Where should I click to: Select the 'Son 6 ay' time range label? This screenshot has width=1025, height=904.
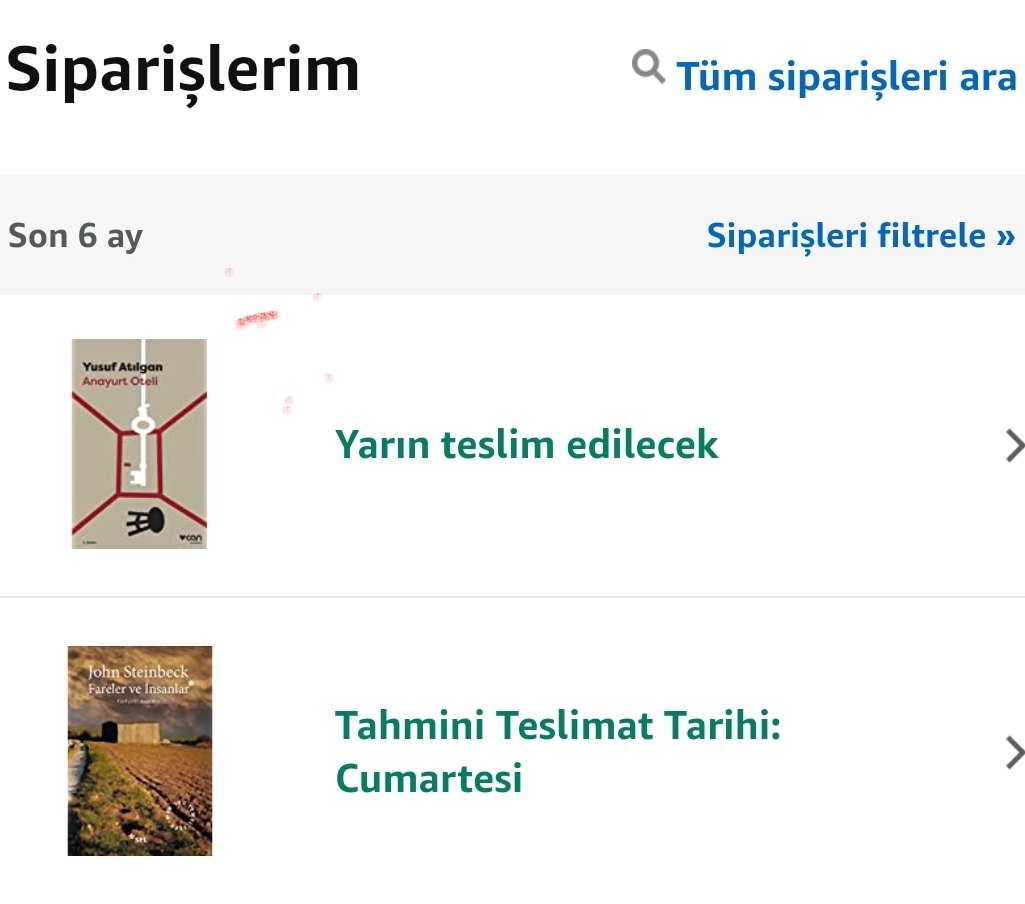[76, 237]
